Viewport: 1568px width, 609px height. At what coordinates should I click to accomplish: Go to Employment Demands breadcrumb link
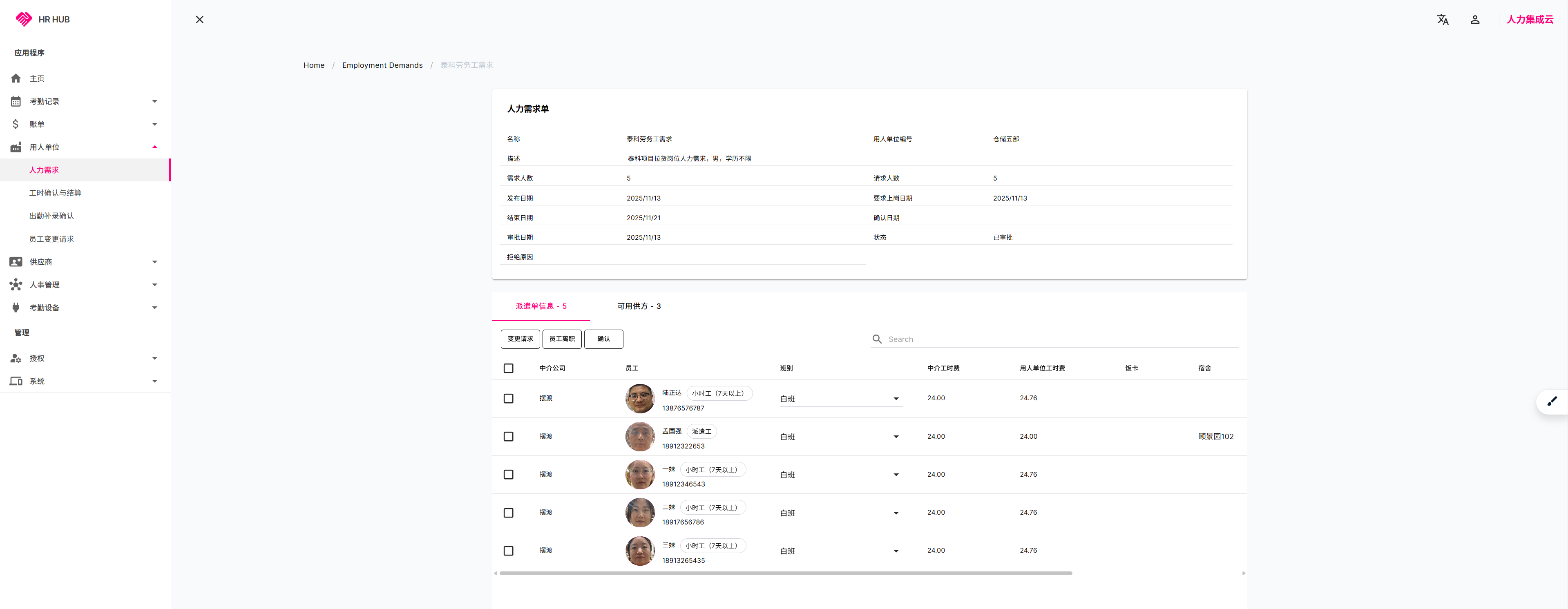pyautogui.click(x=382, y=65)
